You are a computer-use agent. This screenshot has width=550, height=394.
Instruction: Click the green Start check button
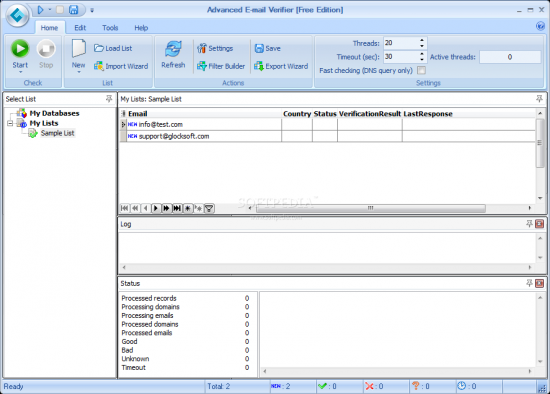point(20,53)
